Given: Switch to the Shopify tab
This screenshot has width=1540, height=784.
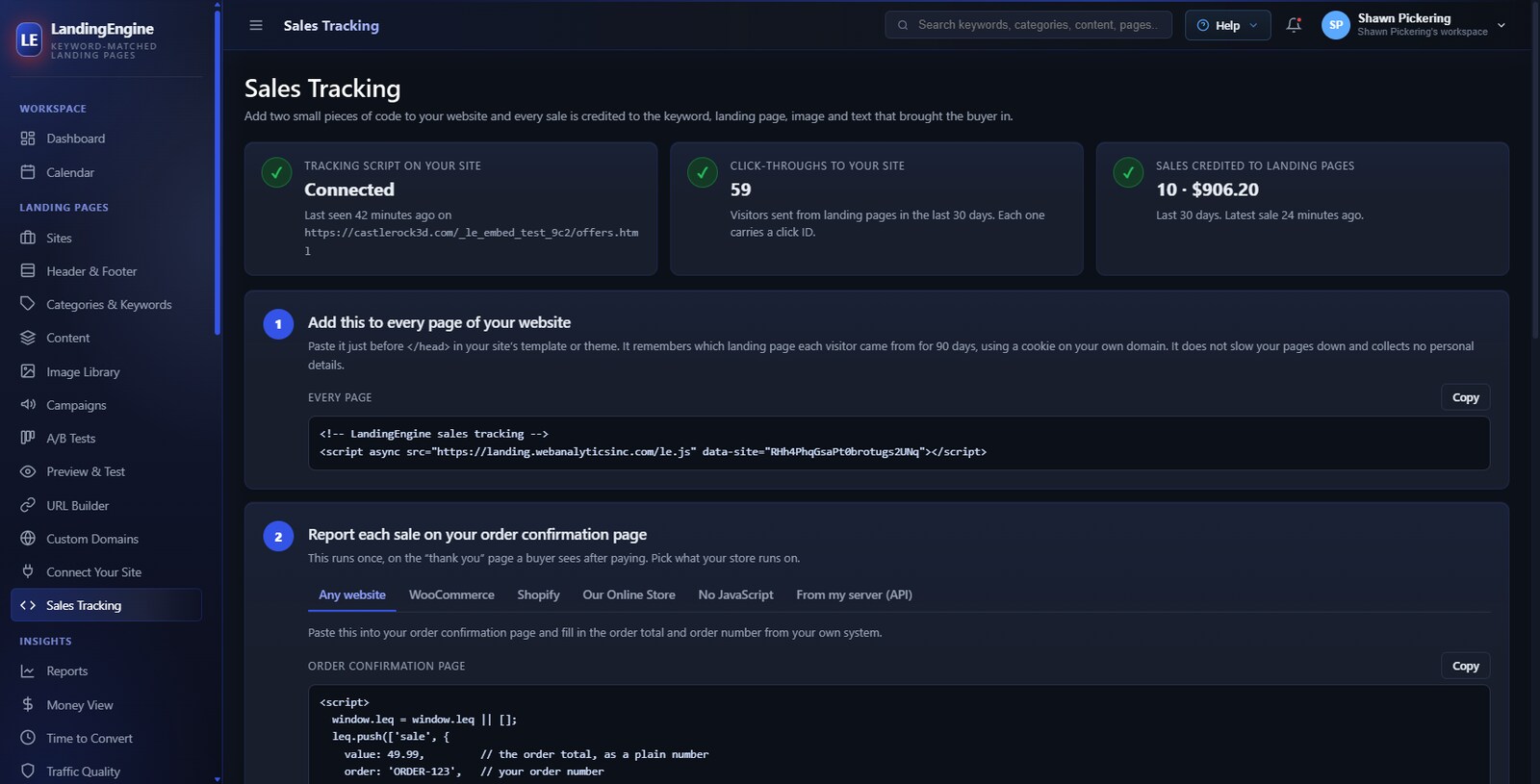Looking at the screenshot, I should (538, 595).
